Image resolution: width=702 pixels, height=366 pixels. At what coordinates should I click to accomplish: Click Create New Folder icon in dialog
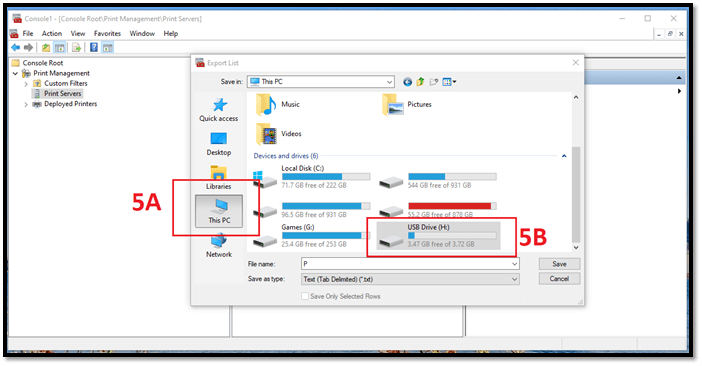tap(433, 82)
